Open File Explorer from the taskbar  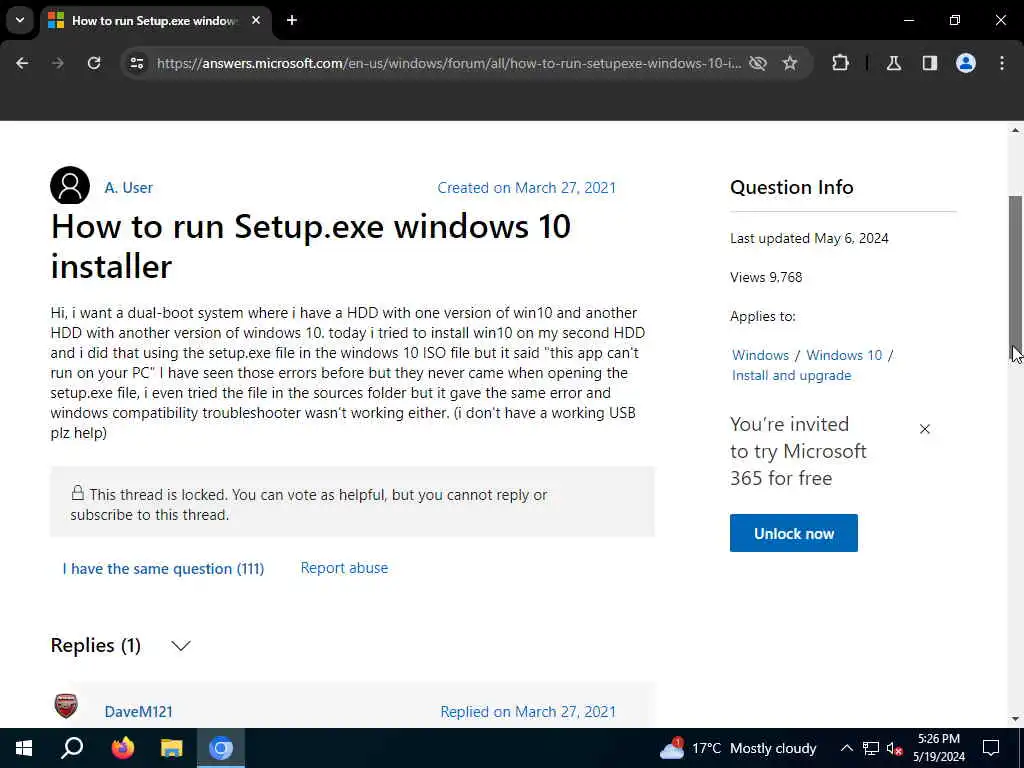click(x=172, y=748)
